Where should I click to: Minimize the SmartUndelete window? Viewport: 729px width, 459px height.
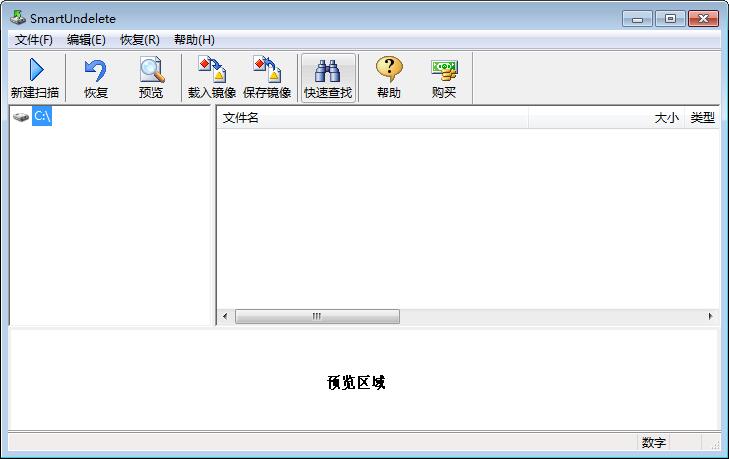pyautogui.click(x=637, y=19)
